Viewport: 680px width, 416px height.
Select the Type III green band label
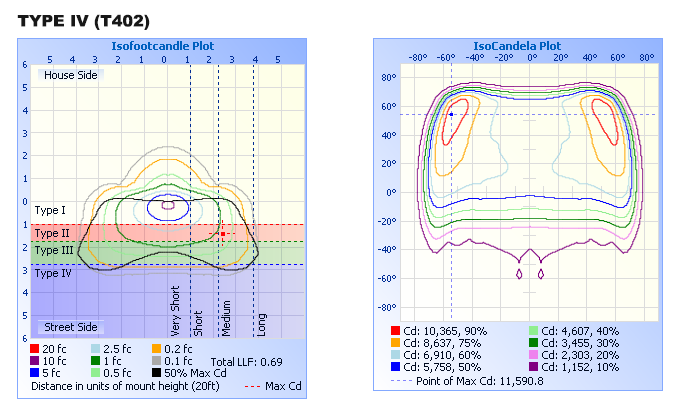pos(53,250)
